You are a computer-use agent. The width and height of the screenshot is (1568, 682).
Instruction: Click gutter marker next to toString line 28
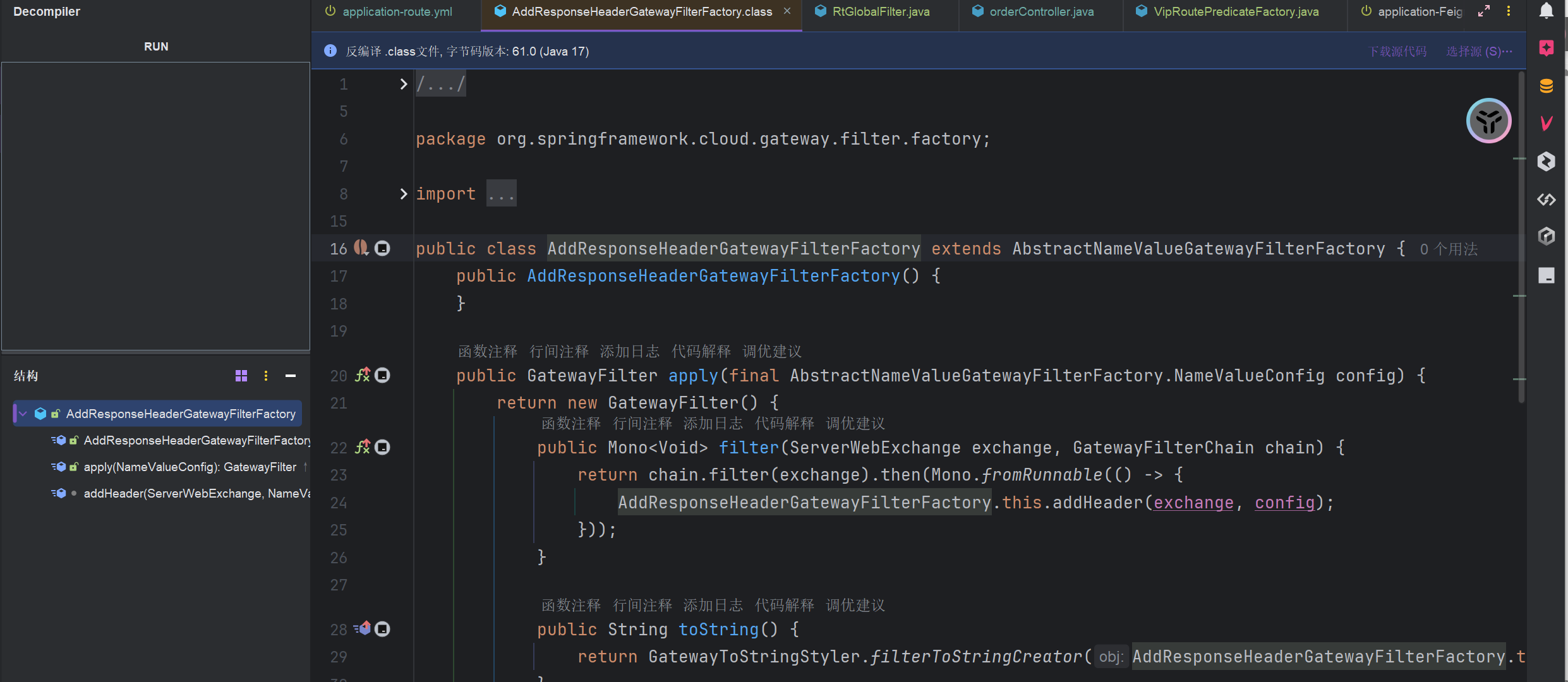tap(363, 629)
